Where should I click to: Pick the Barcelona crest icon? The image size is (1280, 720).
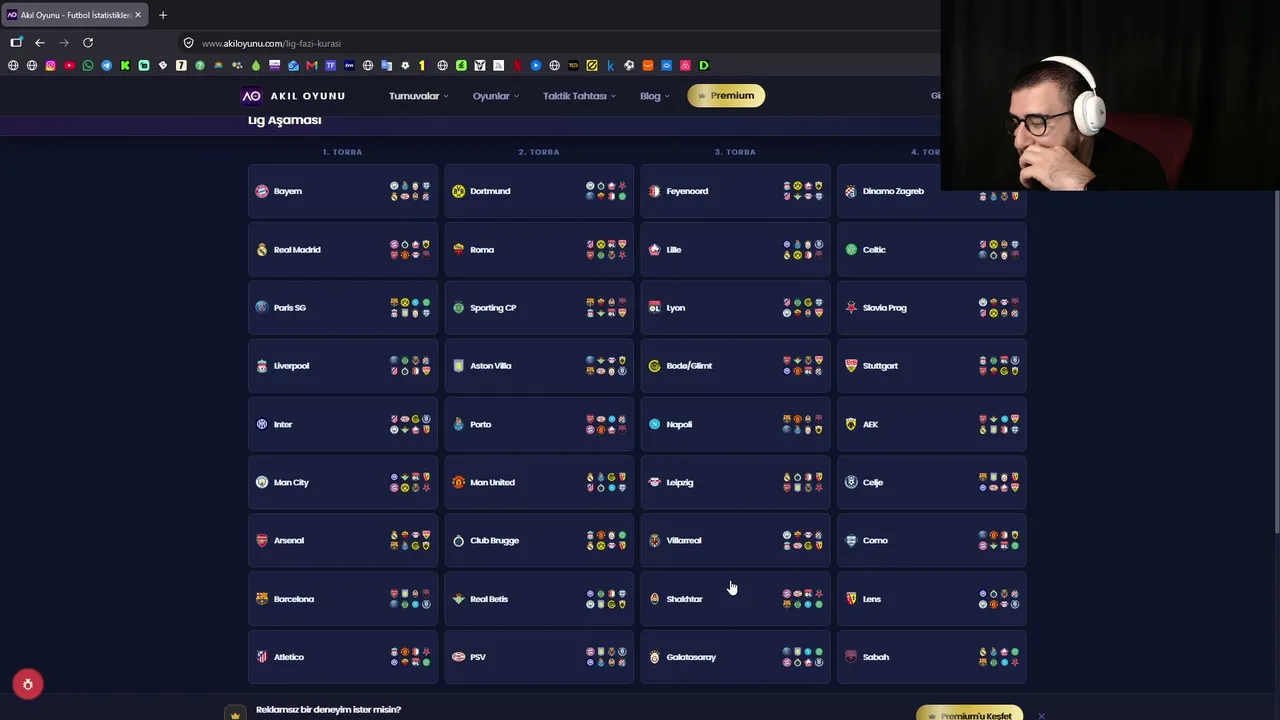[262, 599]
